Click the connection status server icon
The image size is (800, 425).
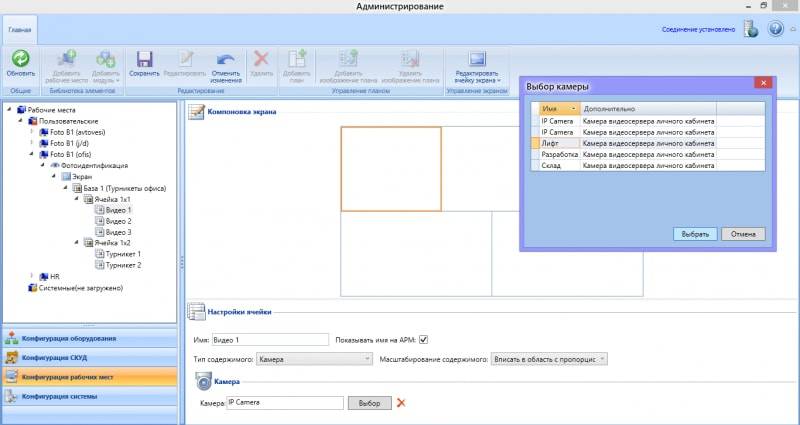pyautogui.click(x=750, y=29)
